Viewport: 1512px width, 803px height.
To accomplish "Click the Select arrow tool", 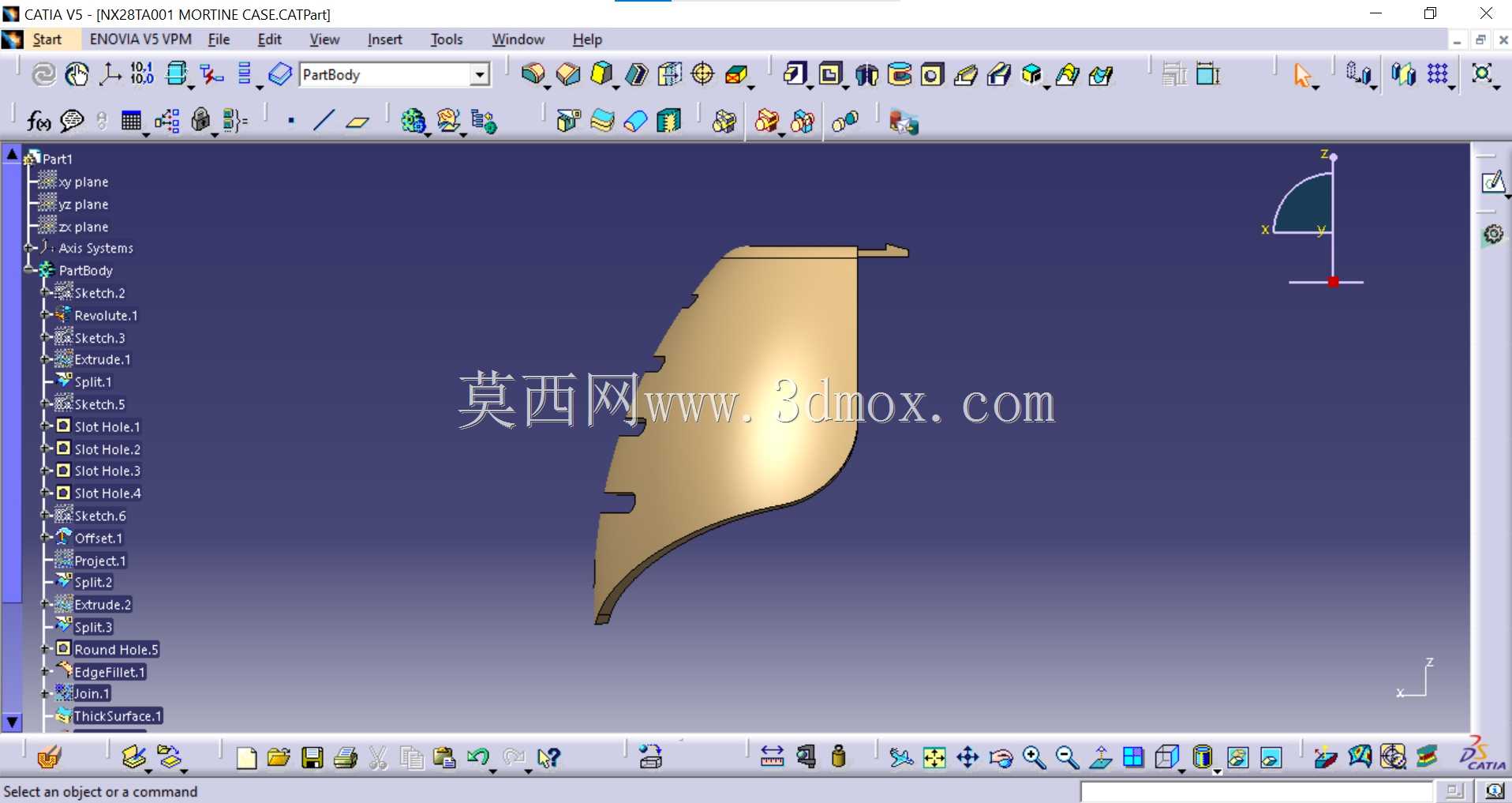I will click(x=1301, y=74).
